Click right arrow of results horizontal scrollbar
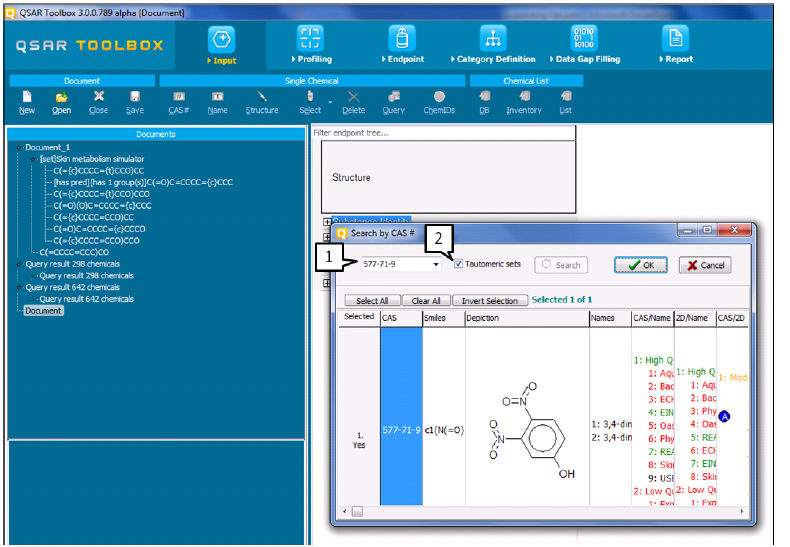Image resolution: width=790 pixels, height=547 pixels. (x=742, y=511)
